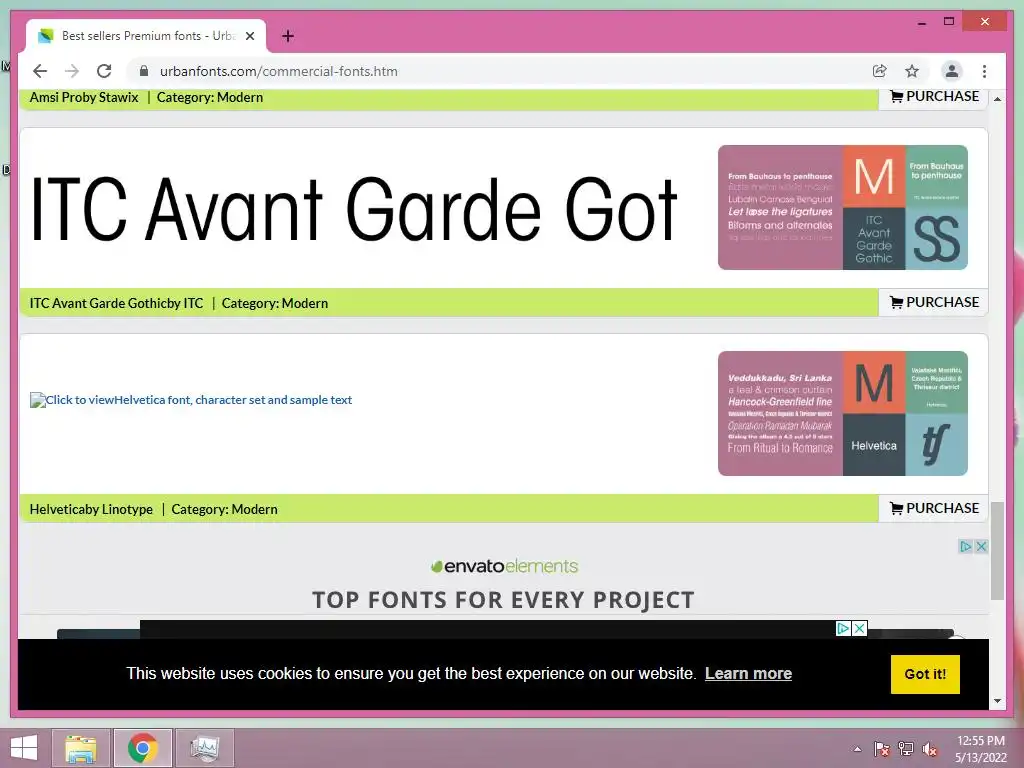Click broken Helvetica sample image link
Viewport: 1024px width, 768px height.
pyautogui.click(x=191, y=400)
